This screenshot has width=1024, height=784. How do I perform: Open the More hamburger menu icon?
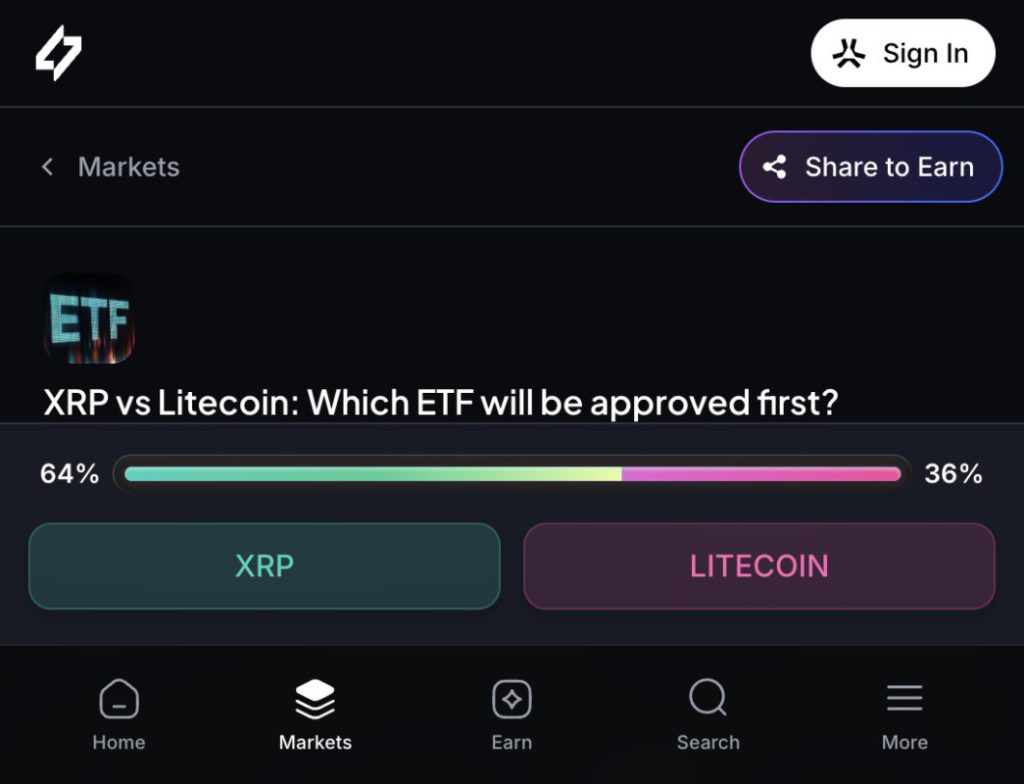(904, 698)
